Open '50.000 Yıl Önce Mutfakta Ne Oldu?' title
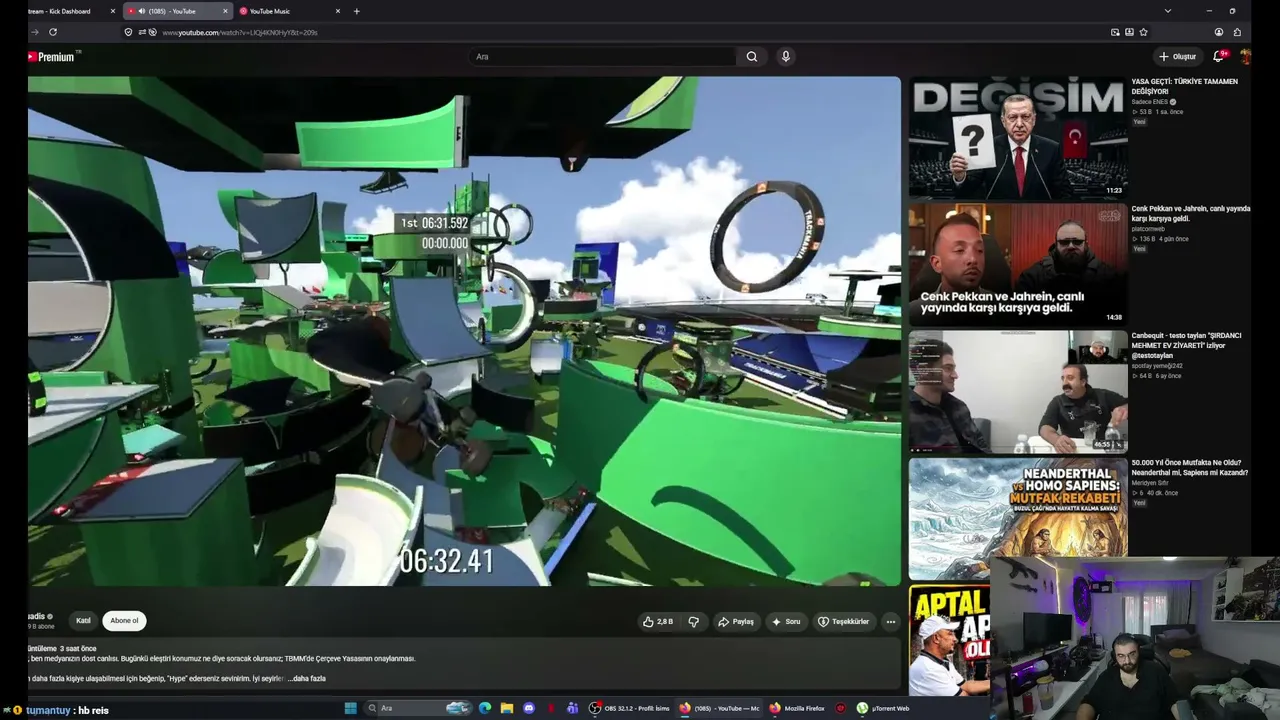Image resolution: width=1280 pixels, height=720 pixels. pyautogui.click(x=1190, y=467)
